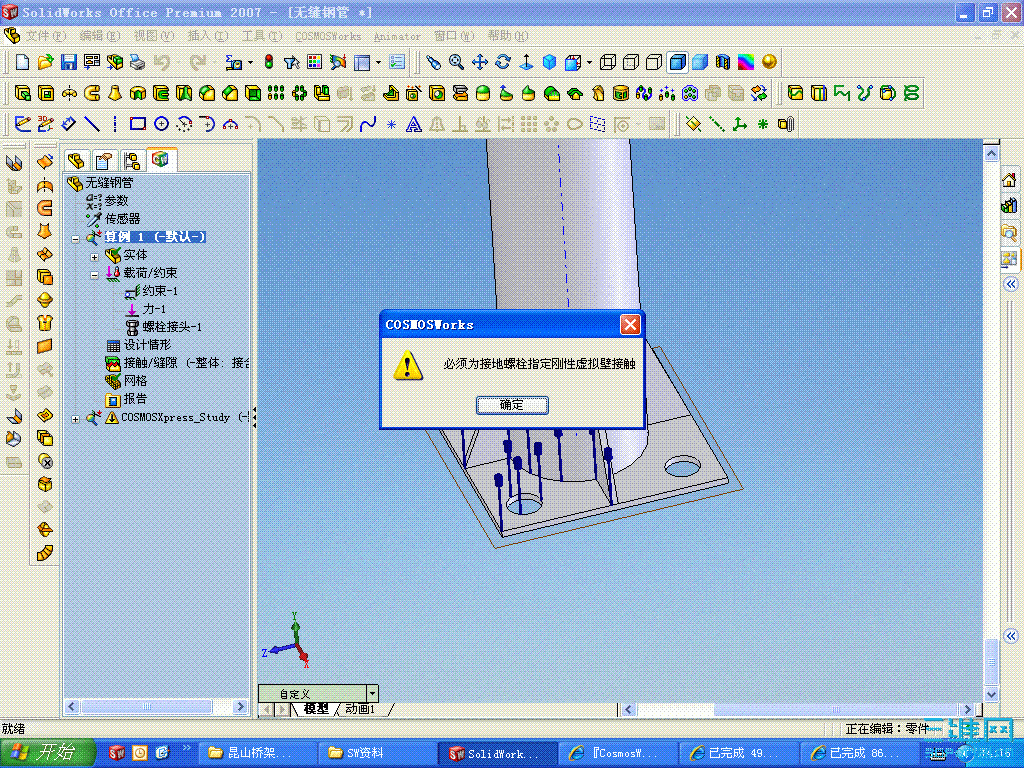Switch to the 模型 bottom tab
Screen dimensions: 1024x768
coord(316,709)
